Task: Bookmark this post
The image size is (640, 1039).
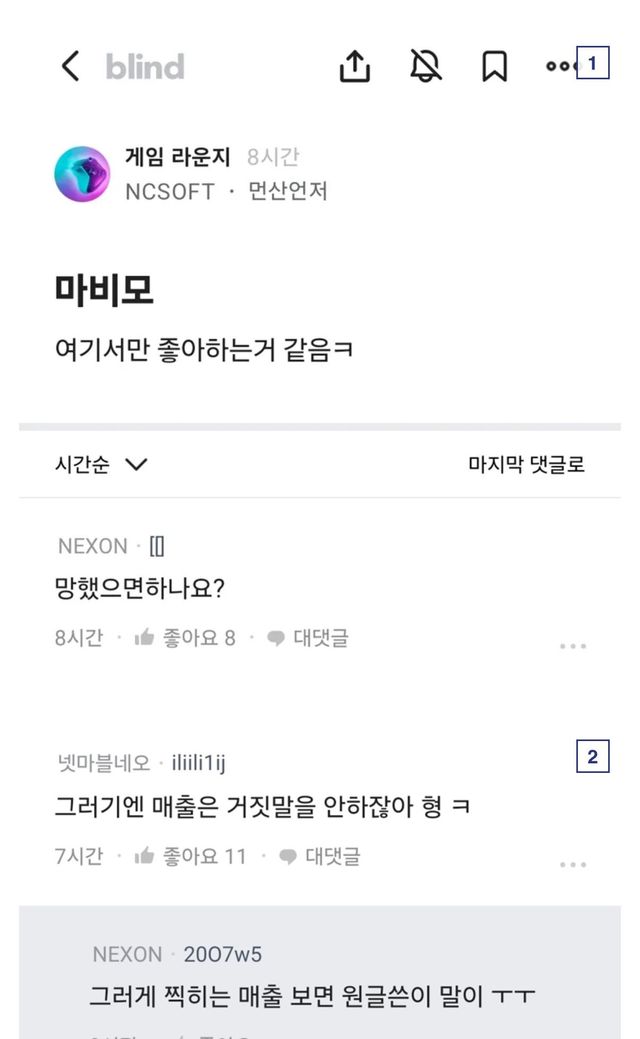Action: (x=494, y=67)
